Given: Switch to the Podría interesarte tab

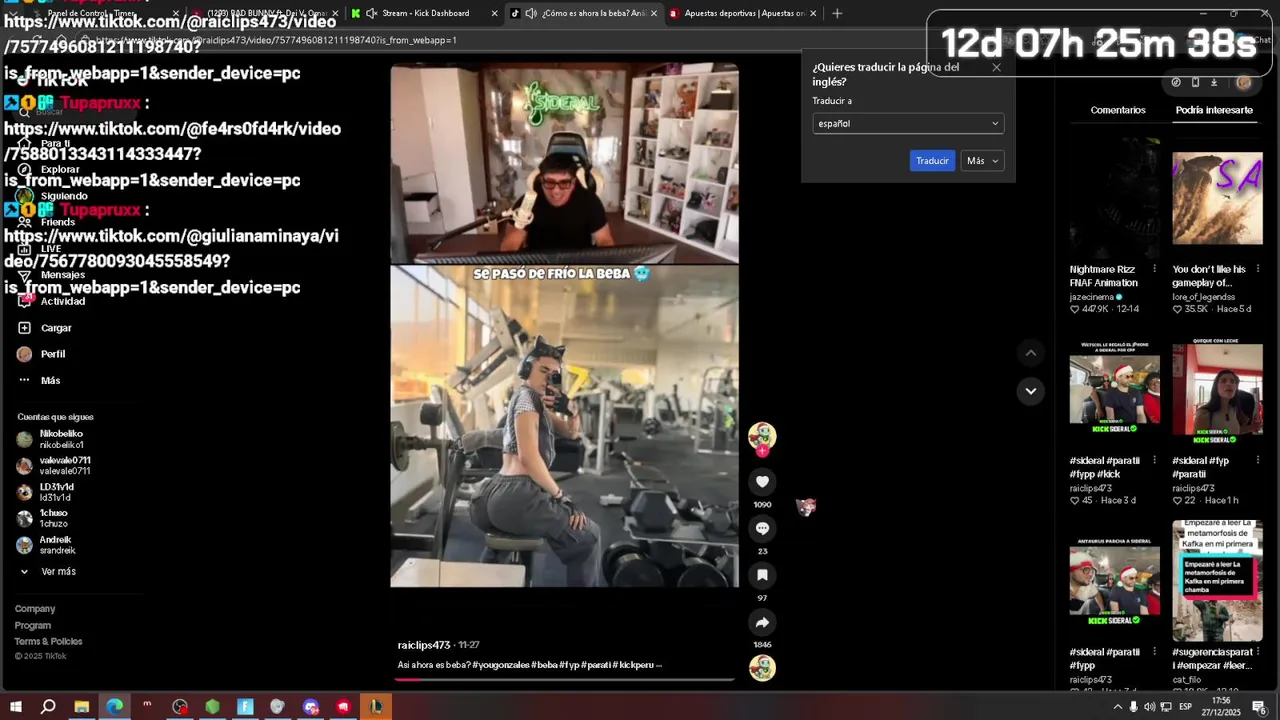Looking at the screenshot, I should [x=1214, y=110].
